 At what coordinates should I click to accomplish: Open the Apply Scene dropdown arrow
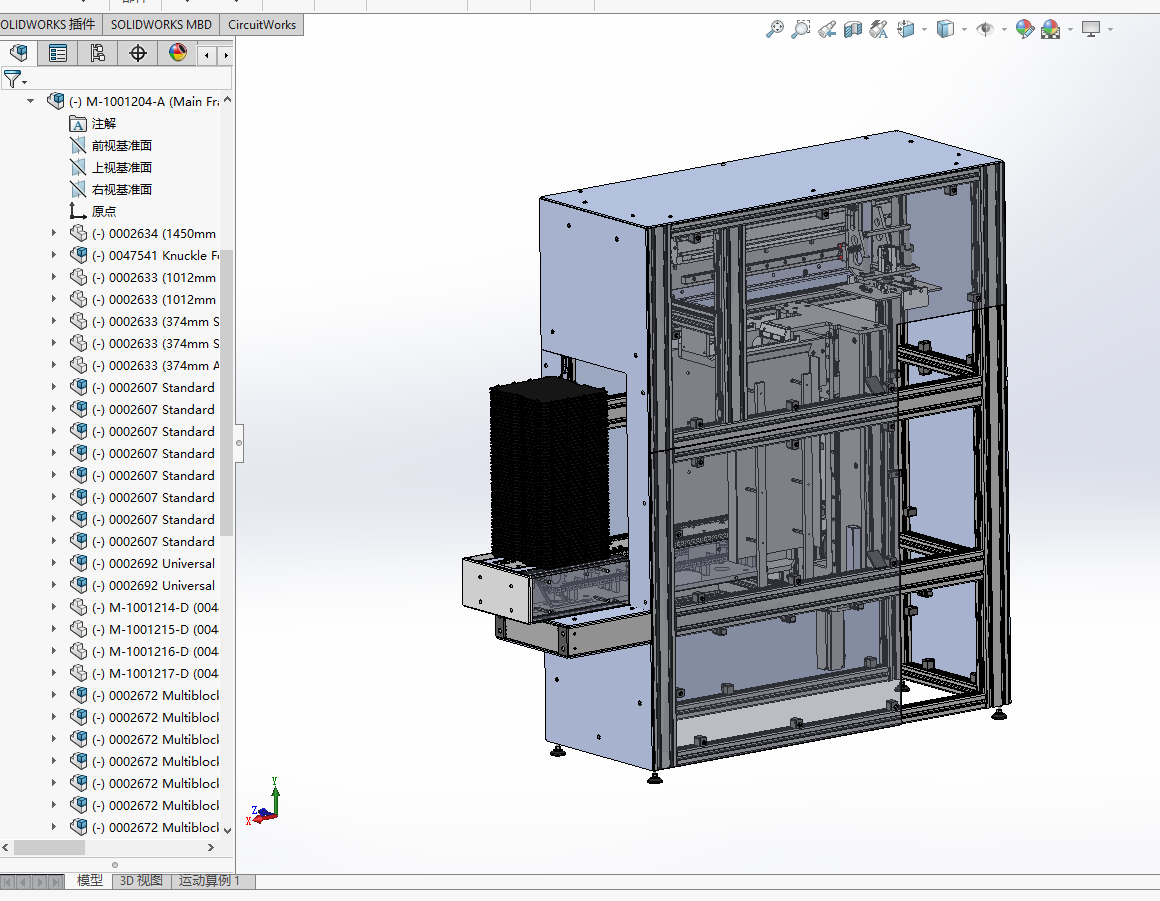1070,30
